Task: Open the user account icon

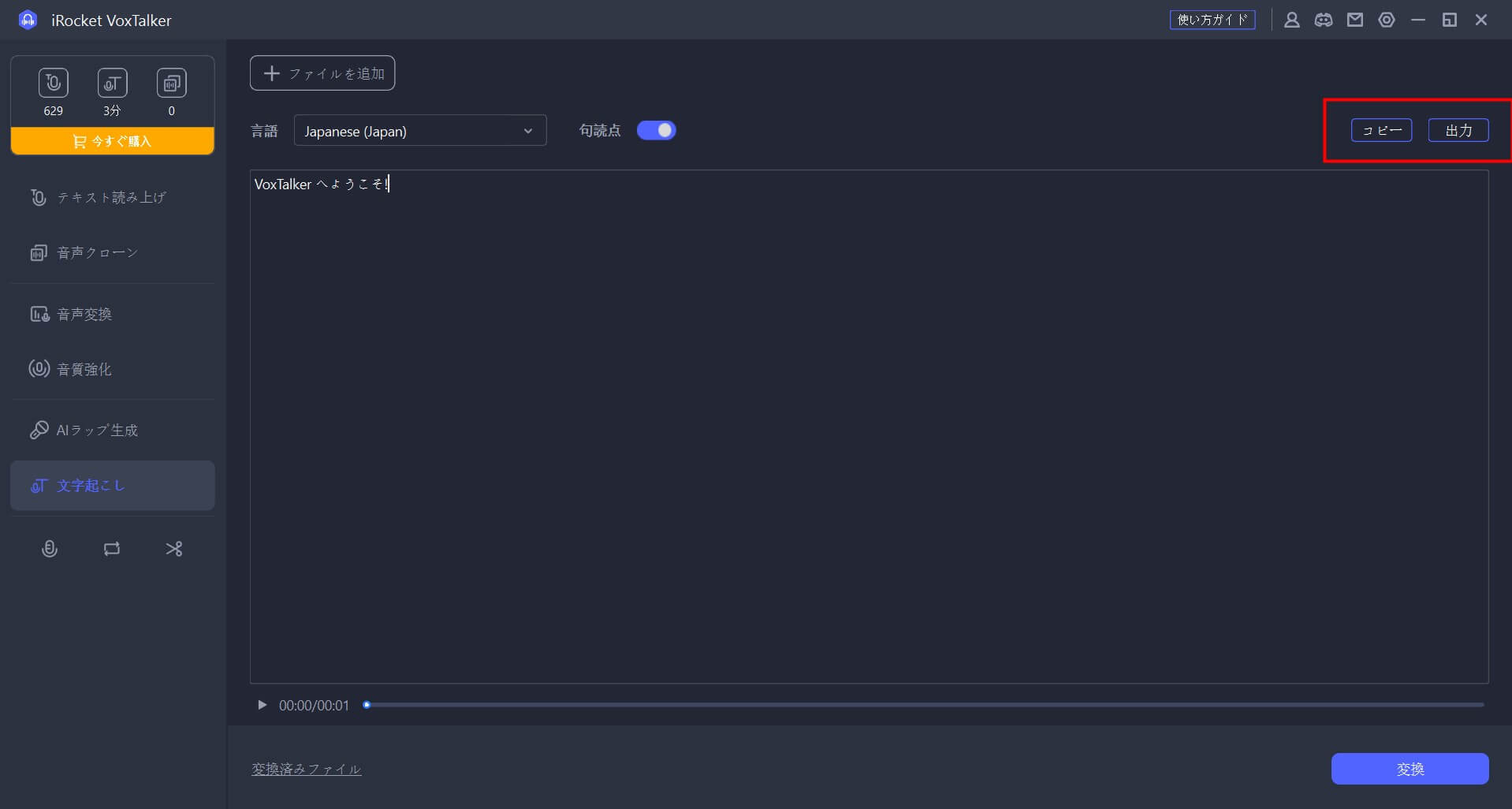Action: click(1291, 20)
